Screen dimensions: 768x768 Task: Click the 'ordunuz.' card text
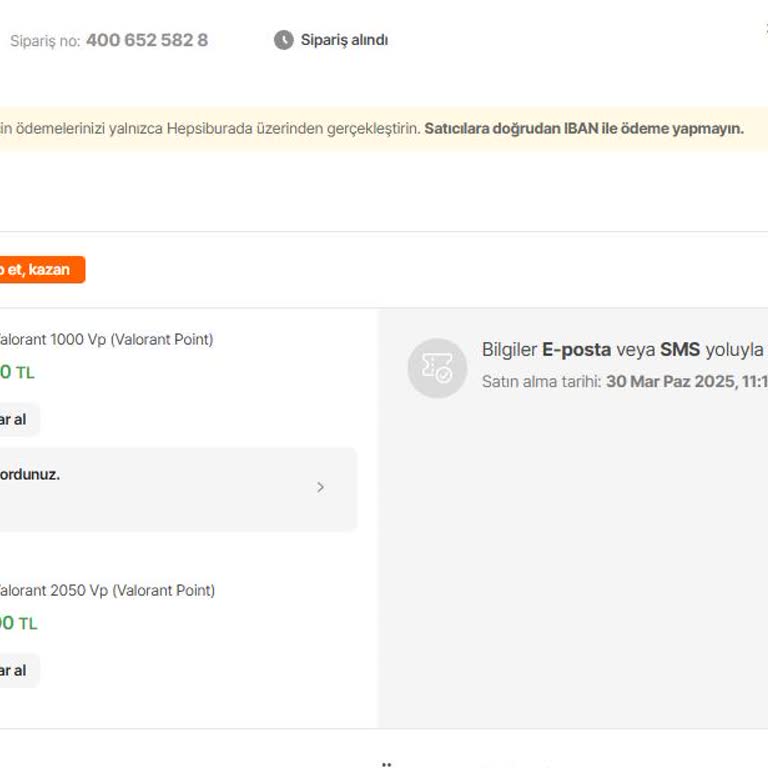[30, 474]
